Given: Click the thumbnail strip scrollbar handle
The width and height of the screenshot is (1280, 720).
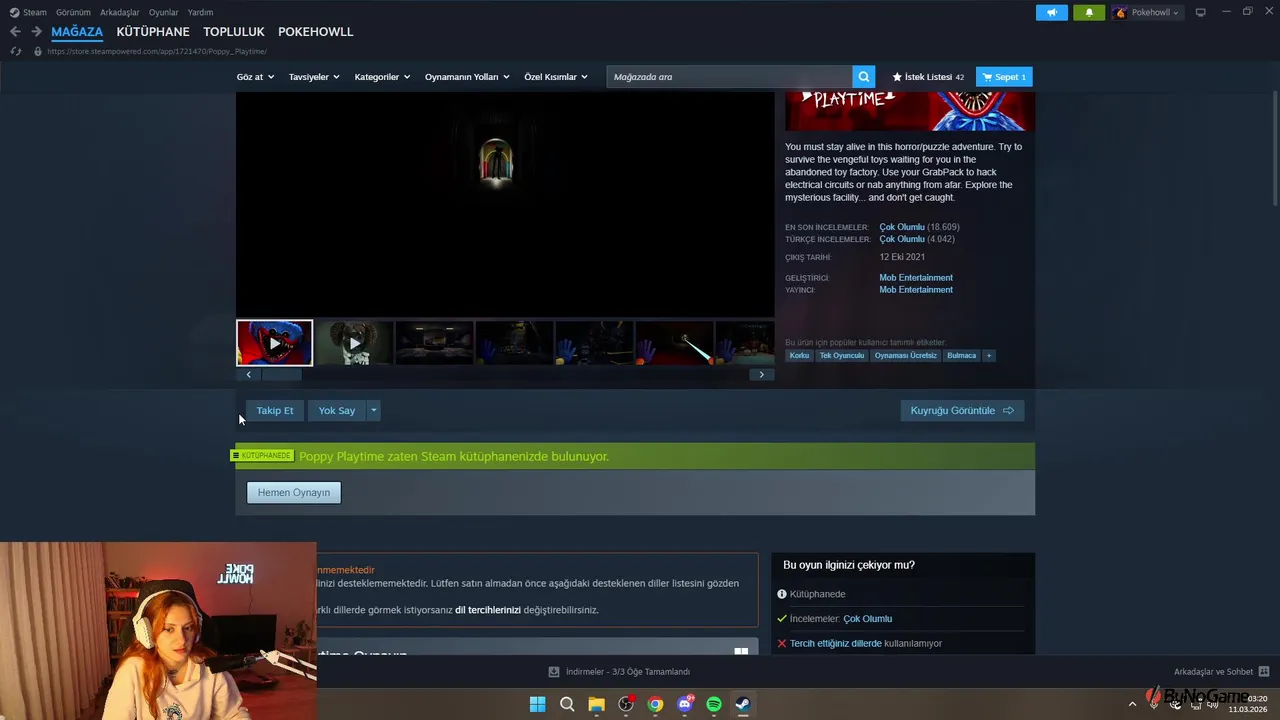Looking at the screenshot, I should click(x=281, y=375).
